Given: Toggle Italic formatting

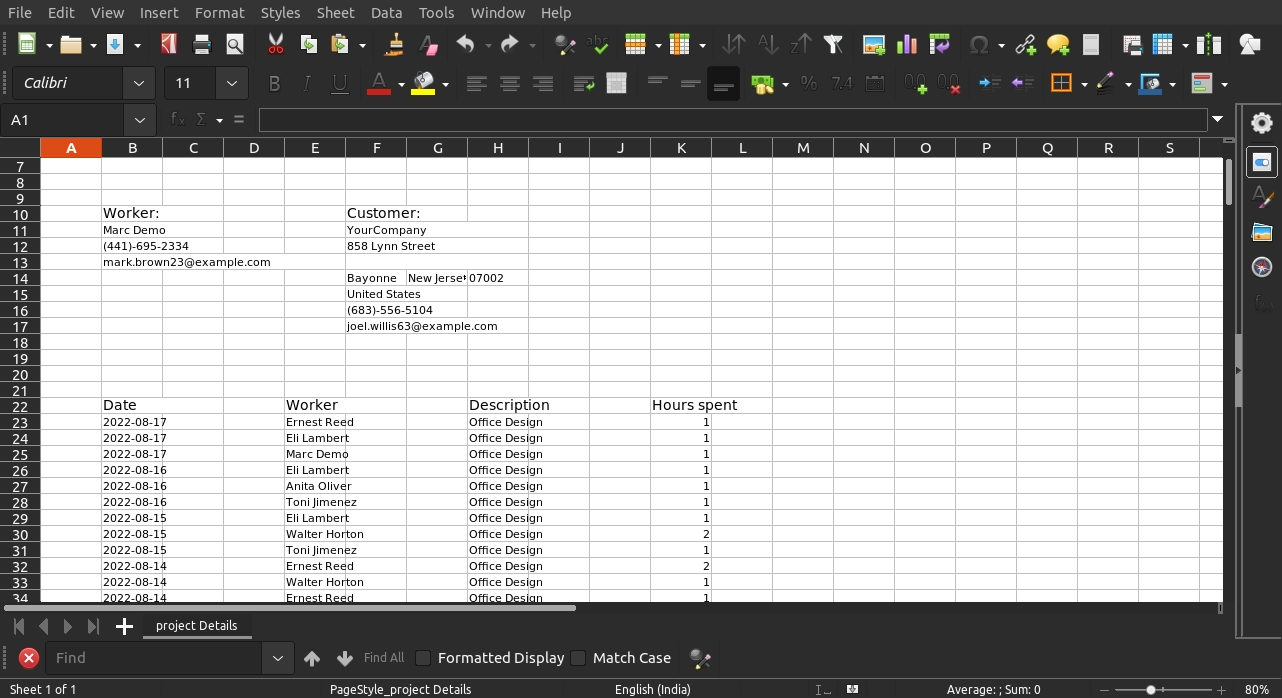Looking at the screenshot, I should (x=307, y=84).
